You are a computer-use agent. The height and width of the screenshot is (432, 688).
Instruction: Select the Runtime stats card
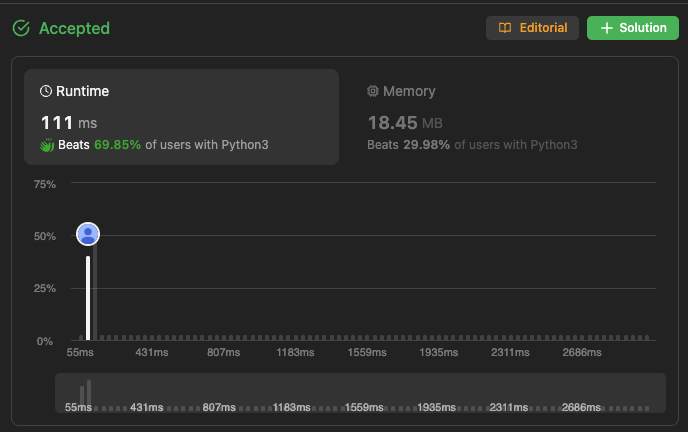(181, 117)
